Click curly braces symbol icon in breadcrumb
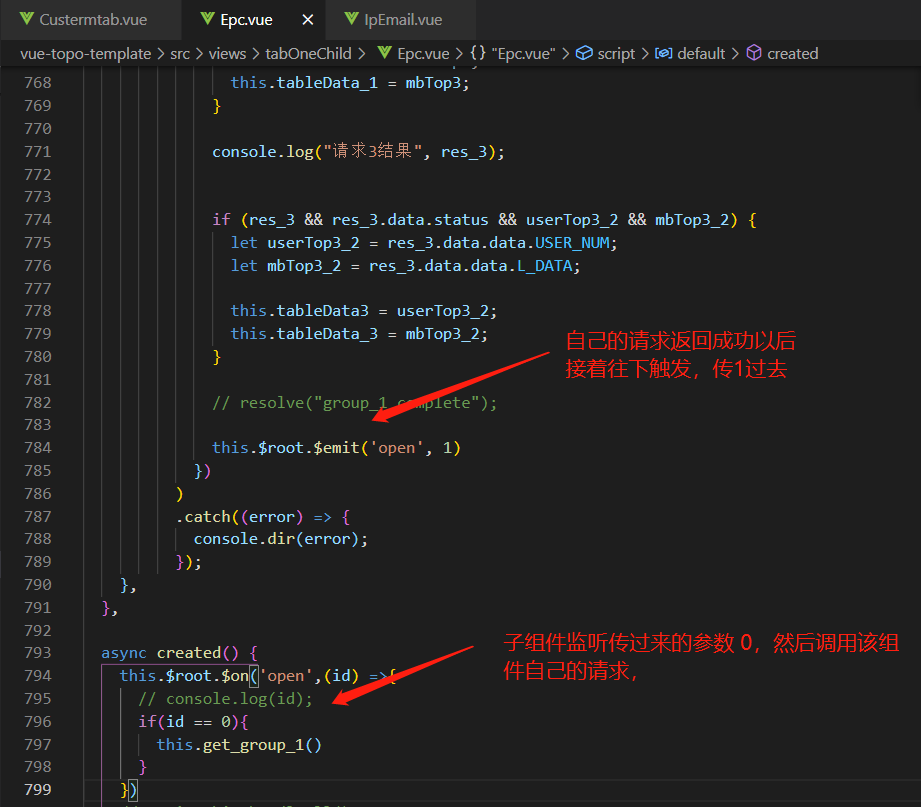 [x=478, y=53]
